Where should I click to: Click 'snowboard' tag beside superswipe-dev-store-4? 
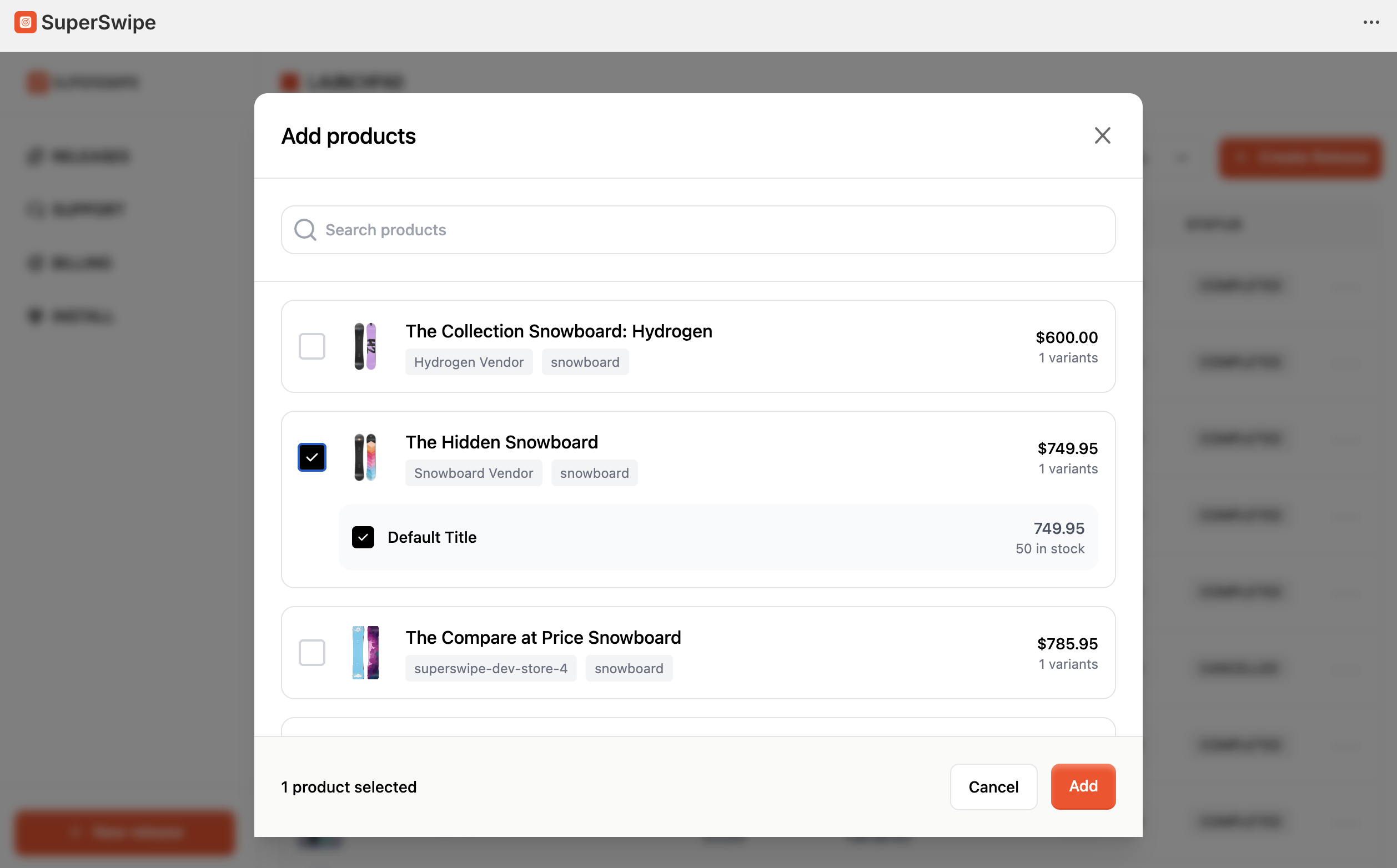(629, 668)
